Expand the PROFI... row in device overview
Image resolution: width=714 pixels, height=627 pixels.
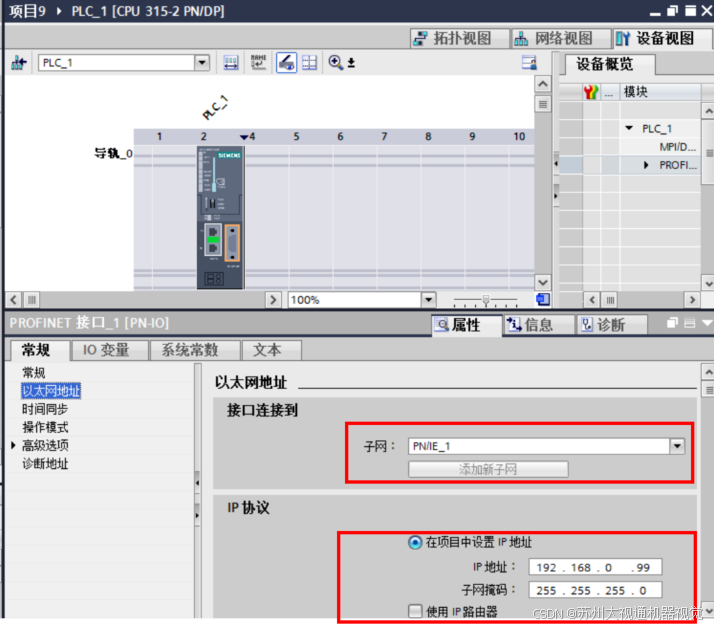646,165
